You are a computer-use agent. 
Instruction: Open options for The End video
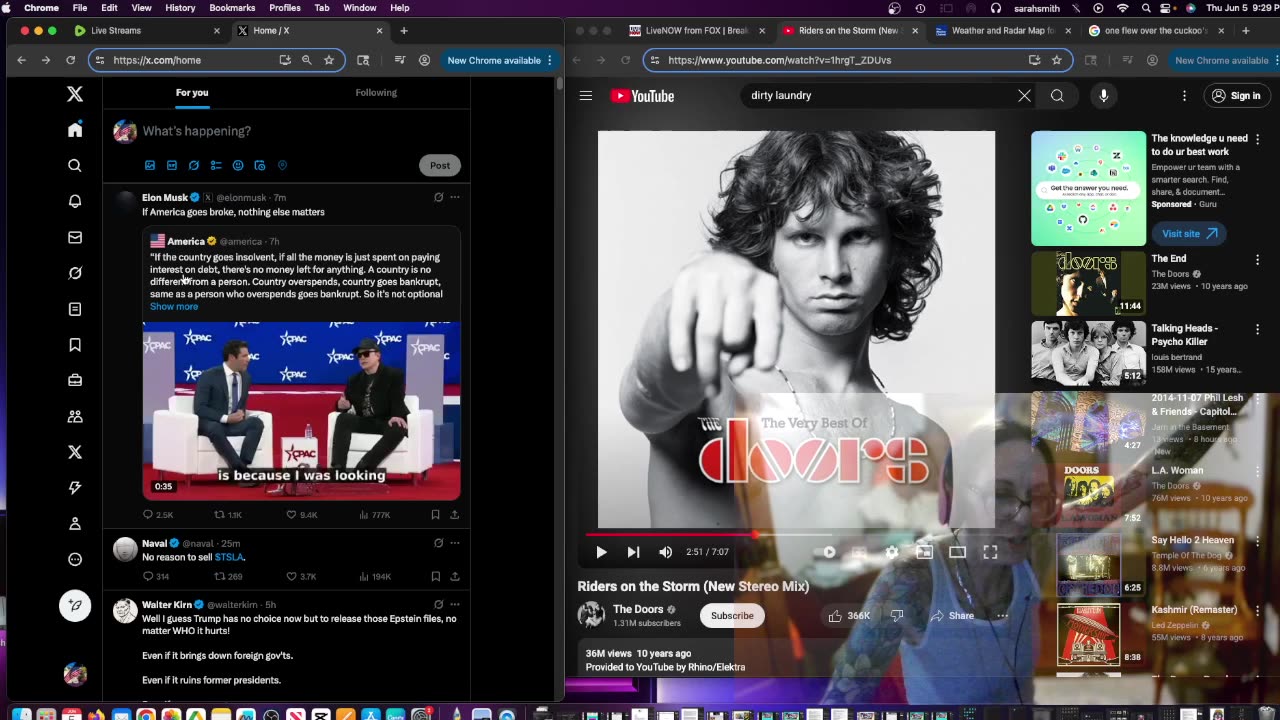click(1258, 260)
